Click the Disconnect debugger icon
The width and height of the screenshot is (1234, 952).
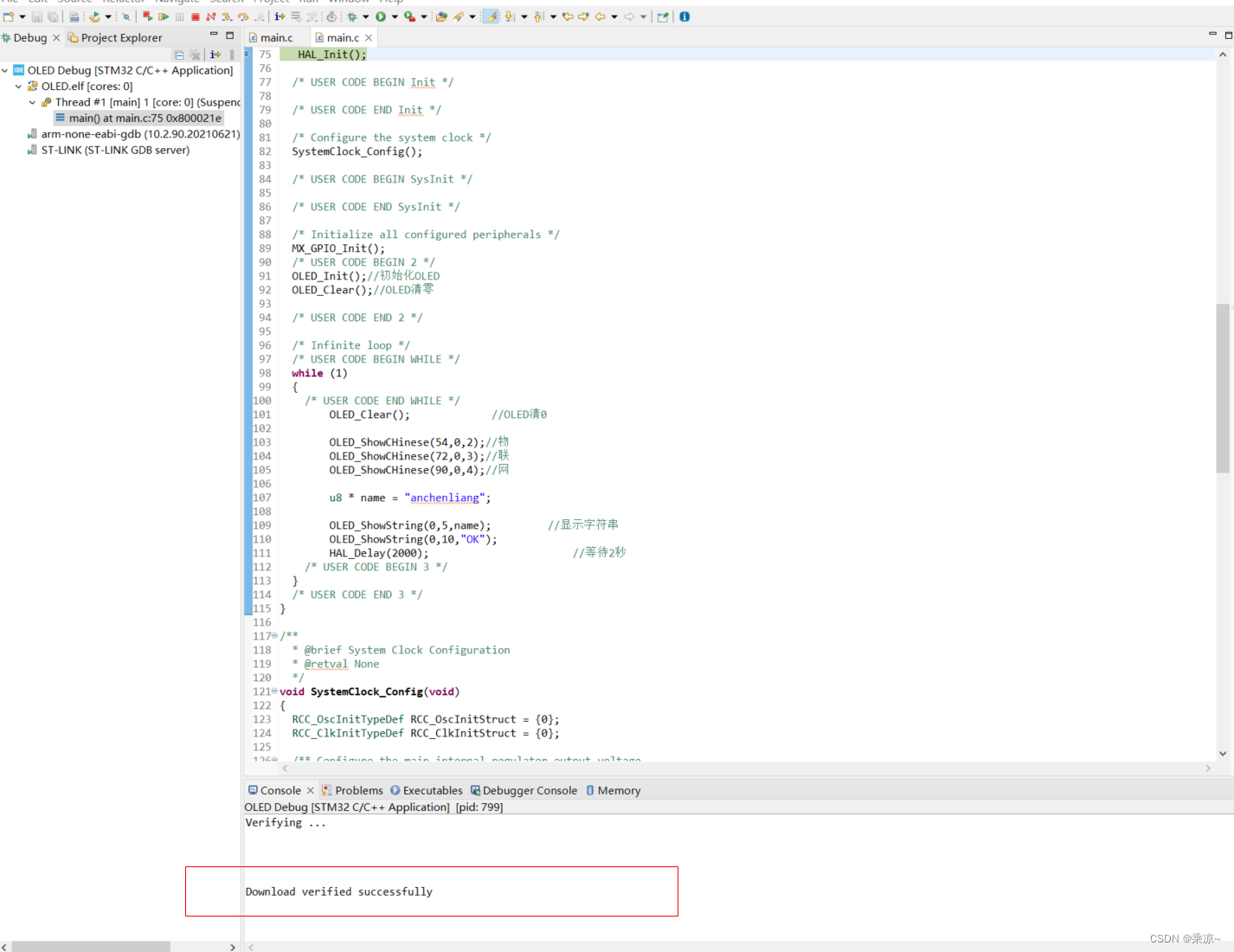210,16
